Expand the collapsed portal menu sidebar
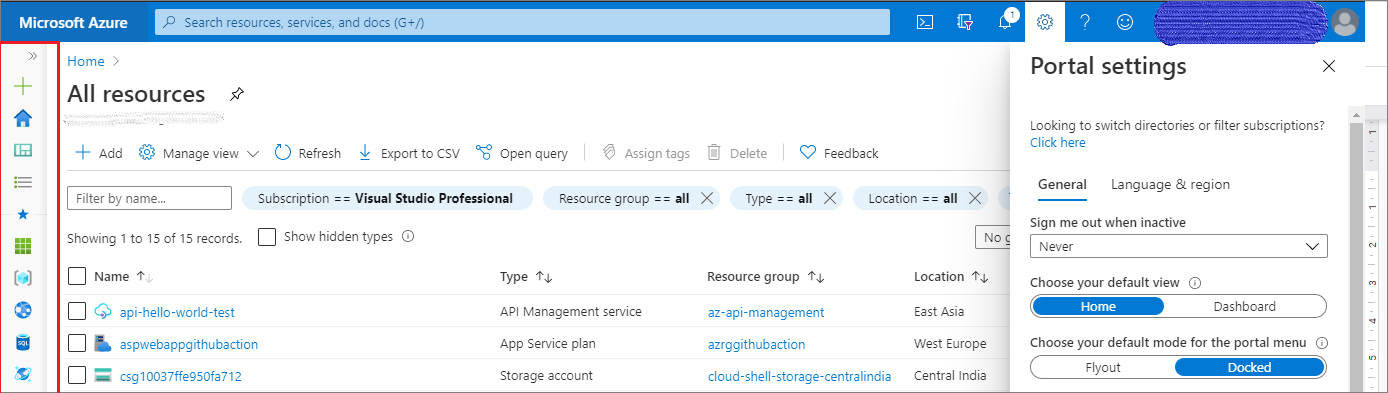The width and height of the screenshot is (1388, 393). [32, 57]
